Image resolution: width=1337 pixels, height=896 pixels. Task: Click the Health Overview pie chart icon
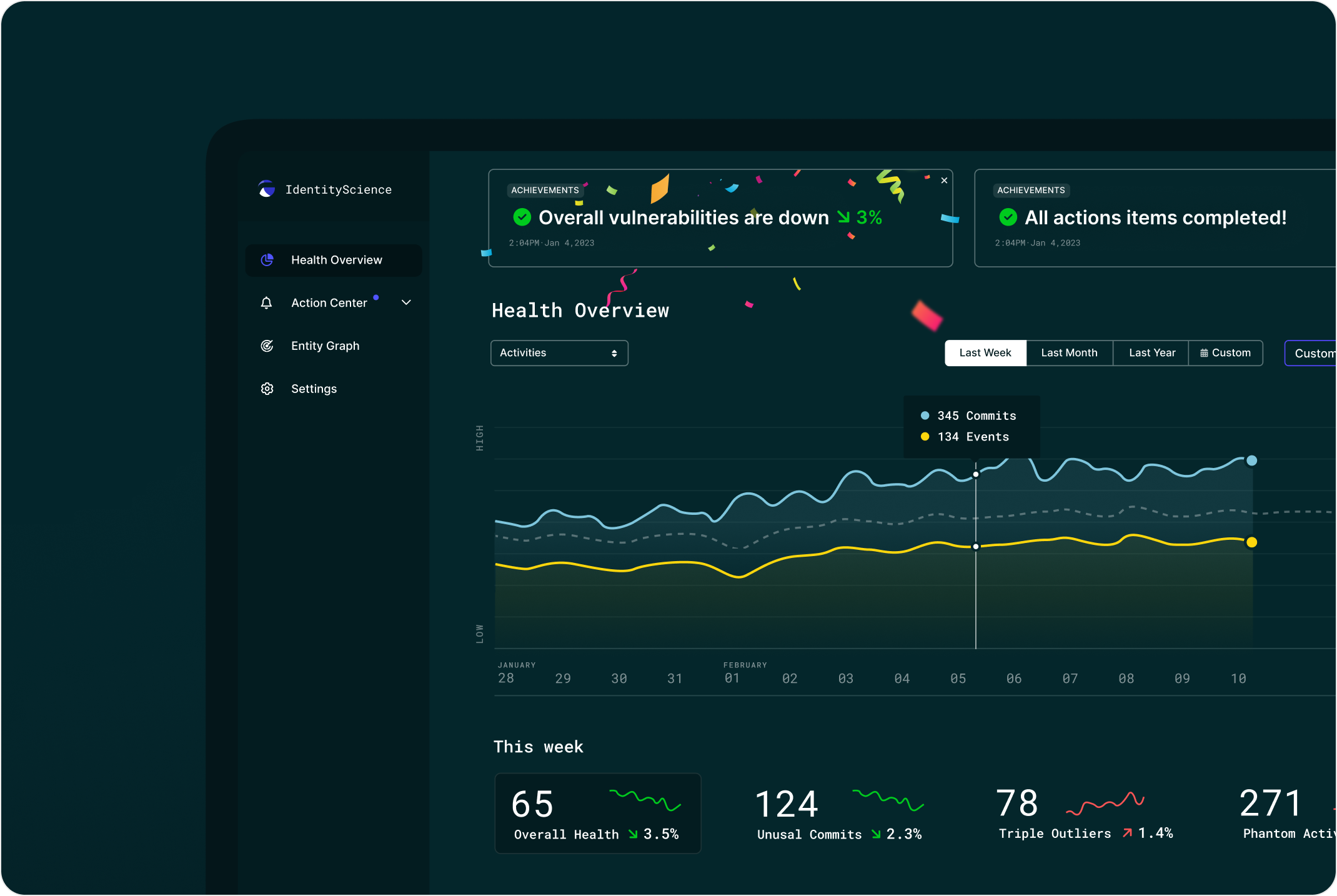267,260
